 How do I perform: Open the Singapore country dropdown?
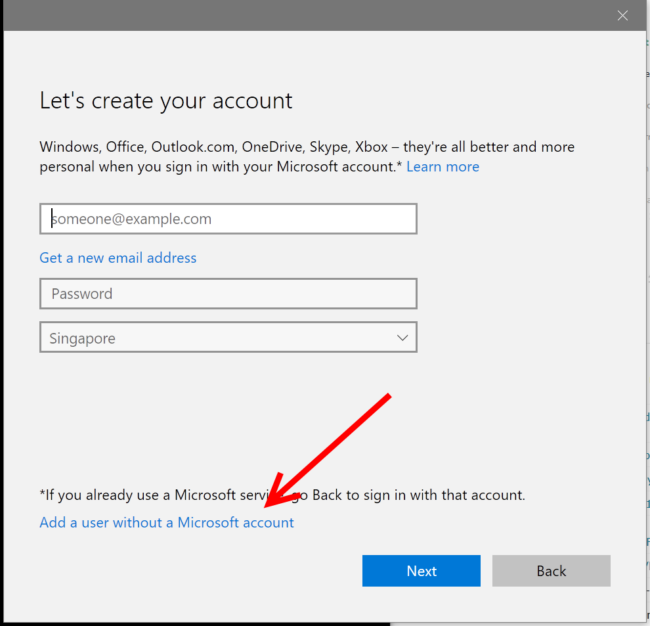point(228,338)
